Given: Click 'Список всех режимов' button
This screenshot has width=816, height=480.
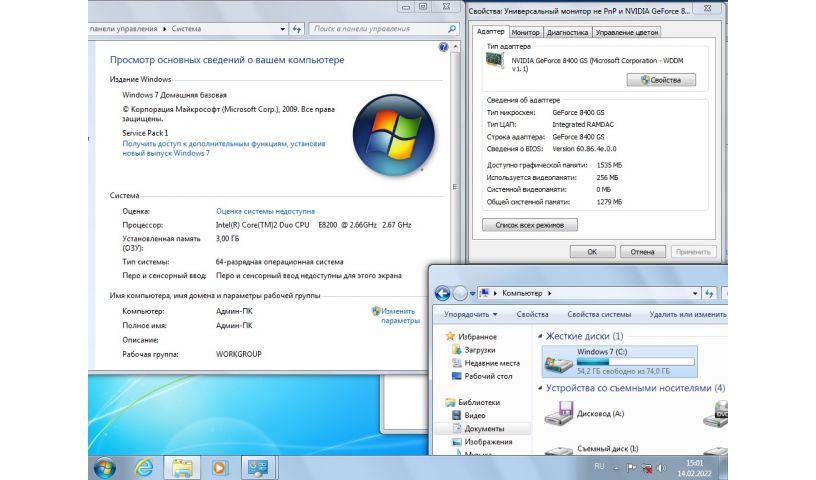Looking at the screenshot, I should [530, 225].
